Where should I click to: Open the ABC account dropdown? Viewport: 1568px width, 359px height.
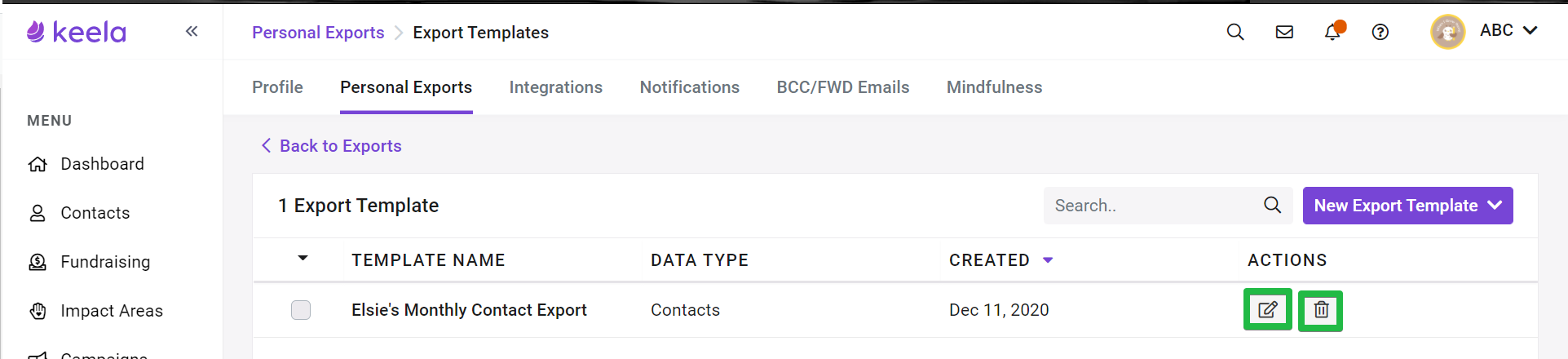point(1508,30)
